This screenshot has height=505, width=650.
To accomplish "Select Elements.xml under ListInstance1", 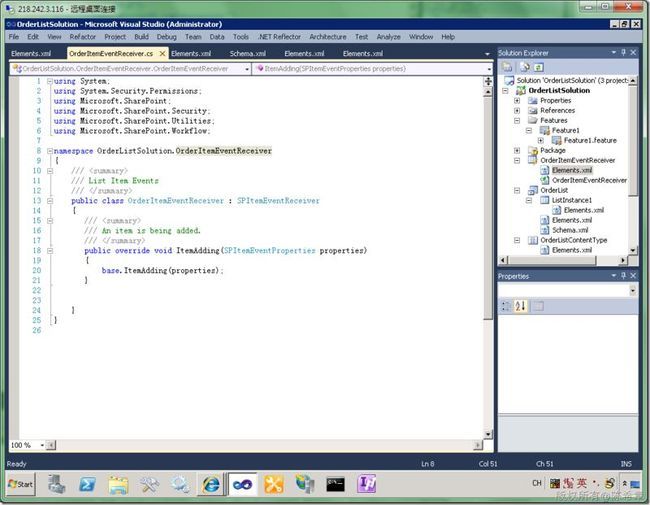I will 584,210.
